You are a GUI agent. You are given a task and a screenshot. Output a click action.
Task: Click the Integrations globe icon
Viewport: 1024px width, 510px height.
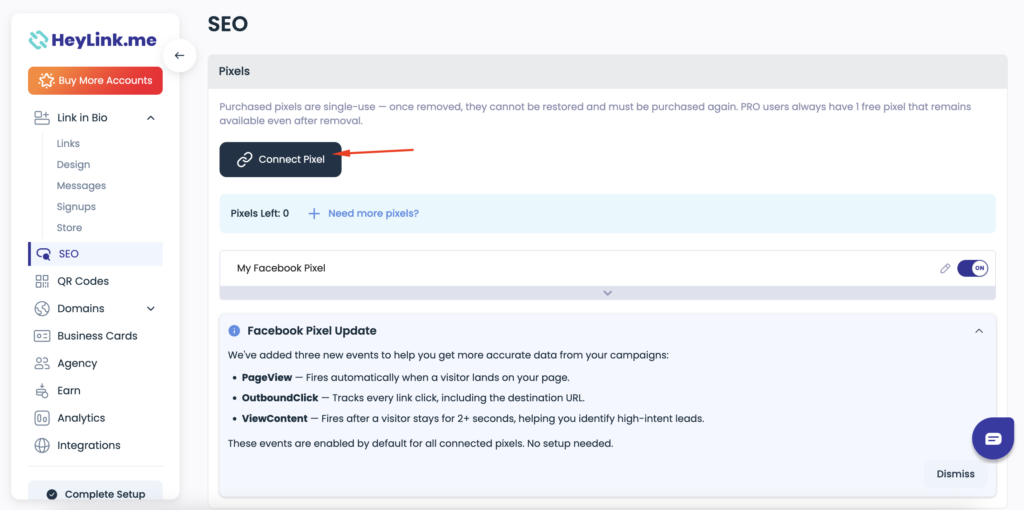point(42,445)
